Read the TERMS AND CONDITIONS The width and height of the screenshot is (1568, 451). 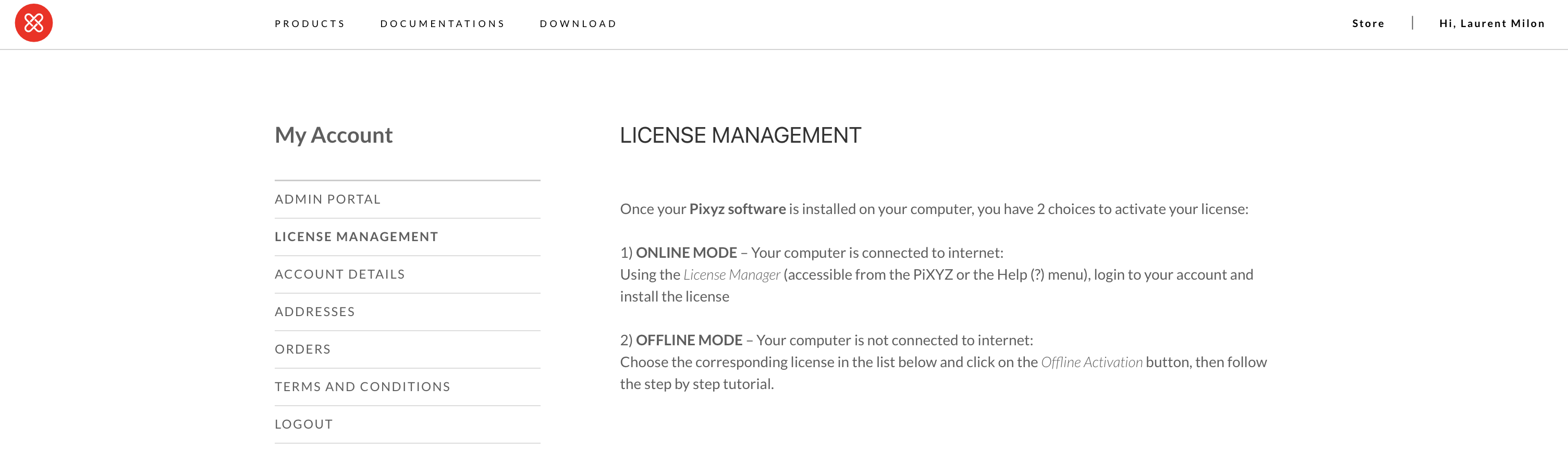click(x=362, y=386)
